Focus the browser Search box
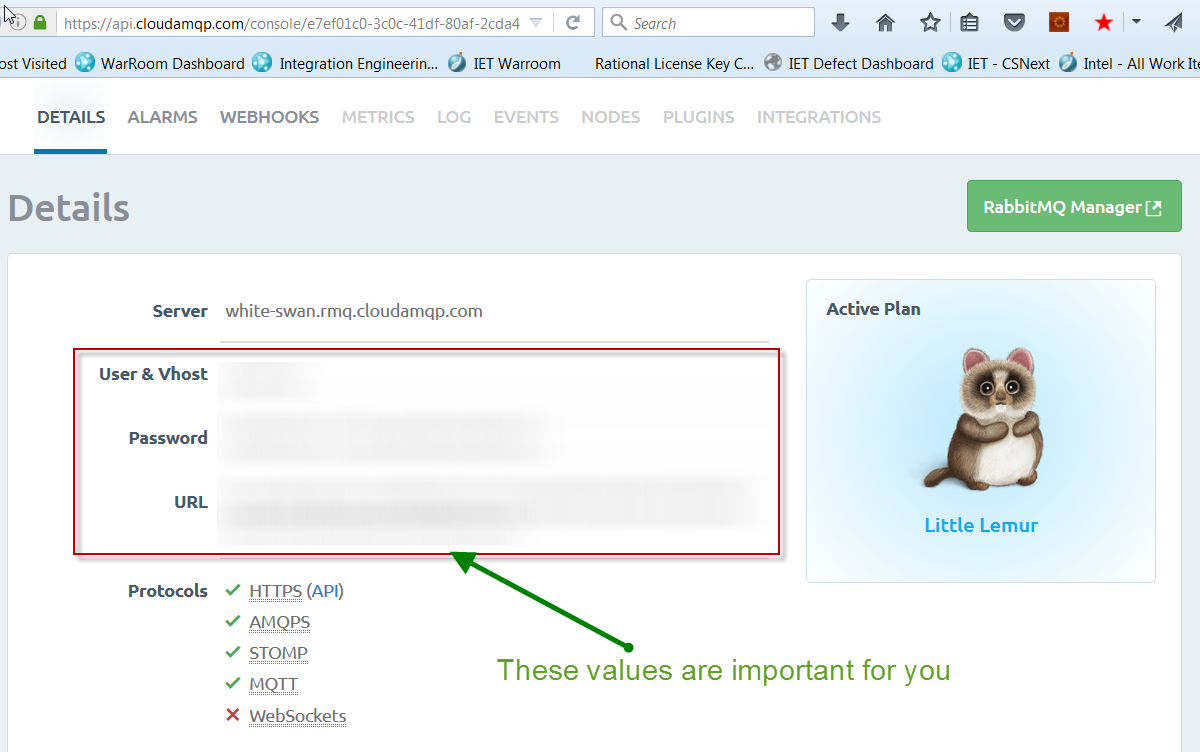1200x752 pixels. point(708,22)
